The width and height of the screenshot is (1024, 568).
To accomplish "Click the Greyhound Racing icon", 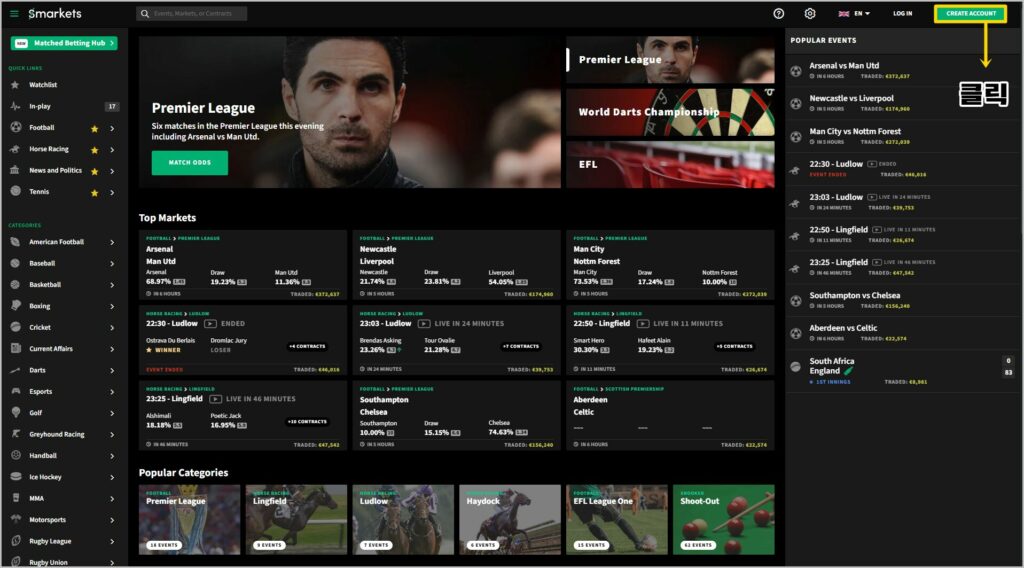I will pyautogui.click(x=16, y=434).
